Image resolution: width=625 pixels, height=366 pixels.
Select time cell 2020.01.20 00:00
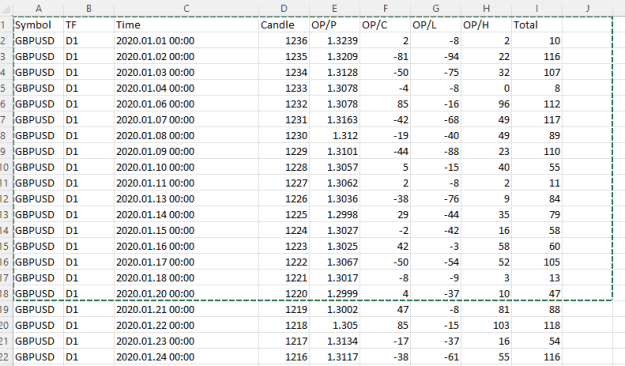coord(186,293)
